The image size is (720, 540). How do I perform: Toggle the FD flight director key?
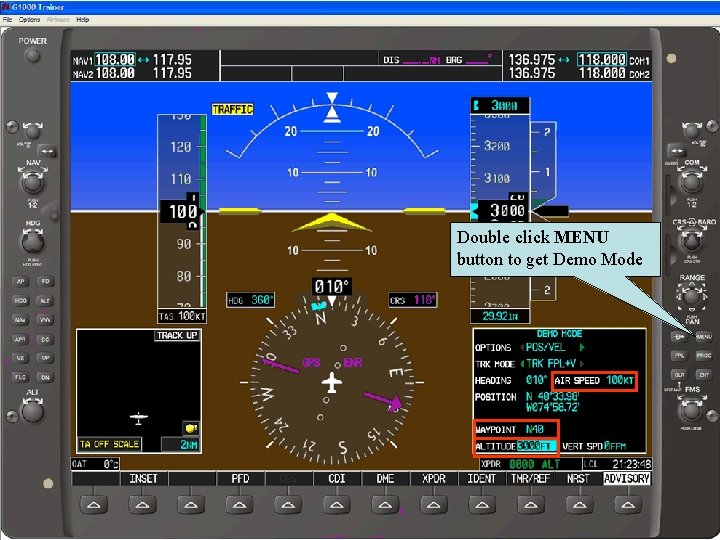point(45,281)
